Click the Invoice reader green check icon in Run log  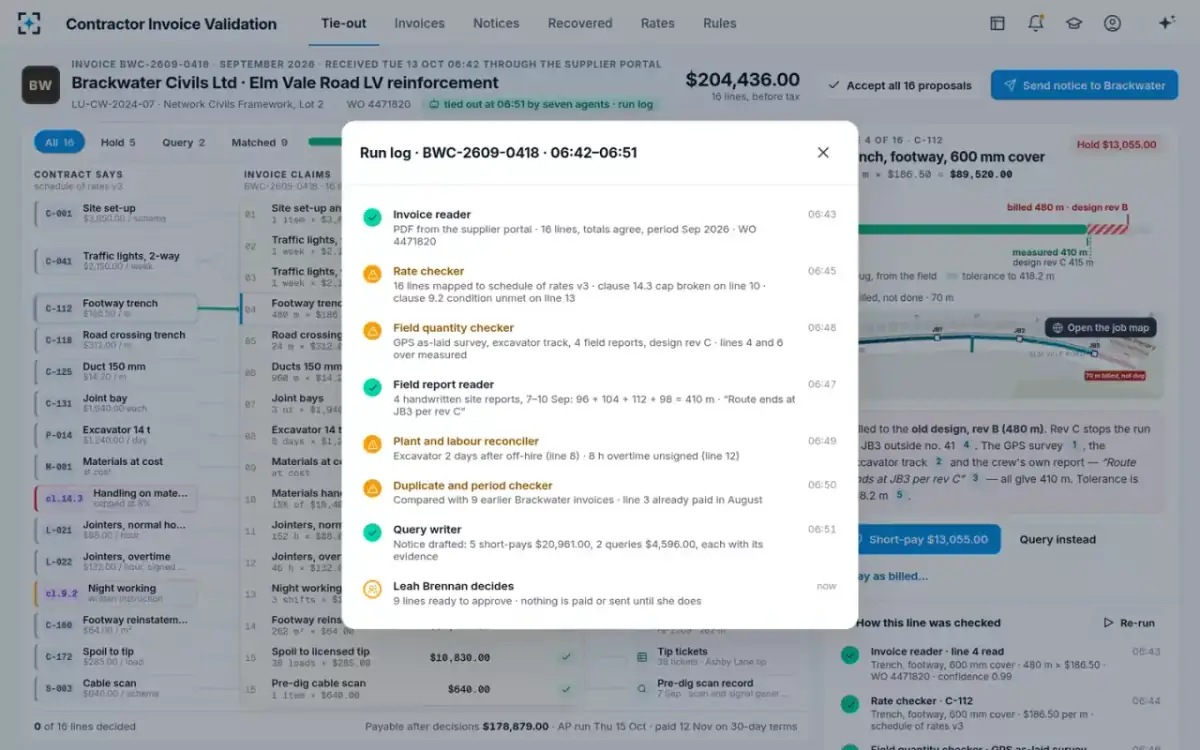[x=372, y=216]
